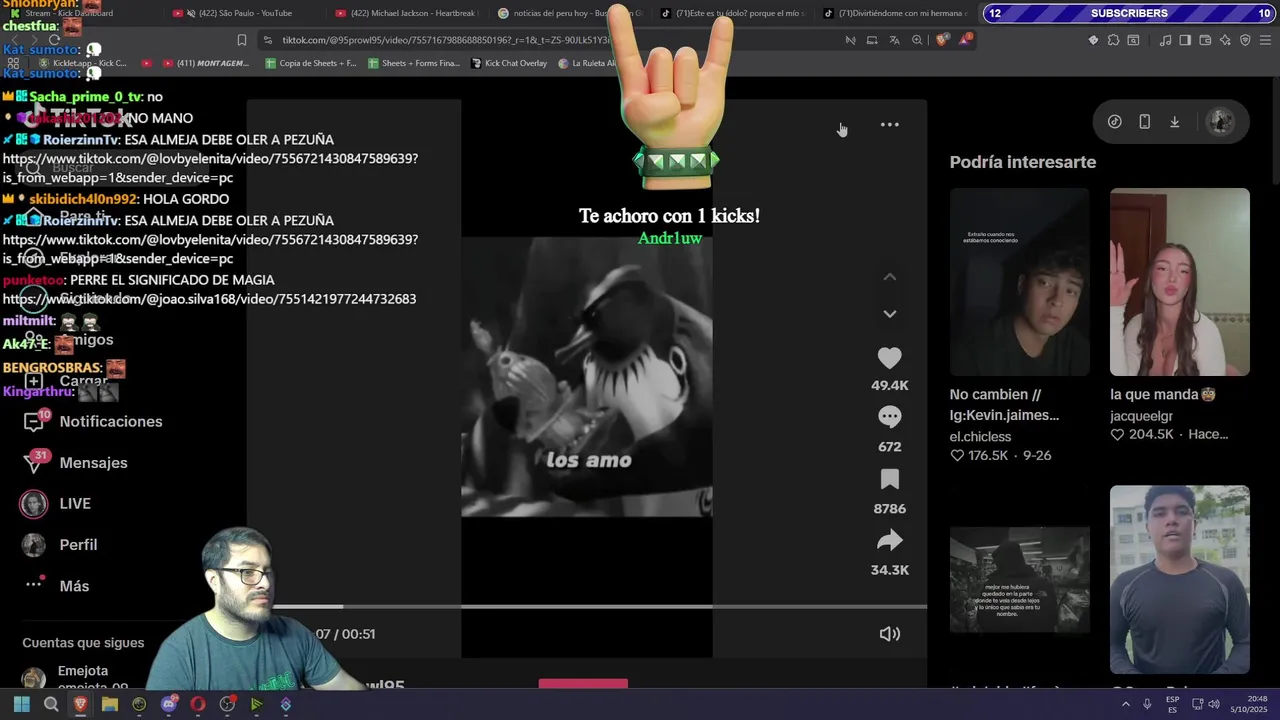Open Windows taskbar search
The width and height of the screenshot is (1280, 720).
(x=51, y=704)
